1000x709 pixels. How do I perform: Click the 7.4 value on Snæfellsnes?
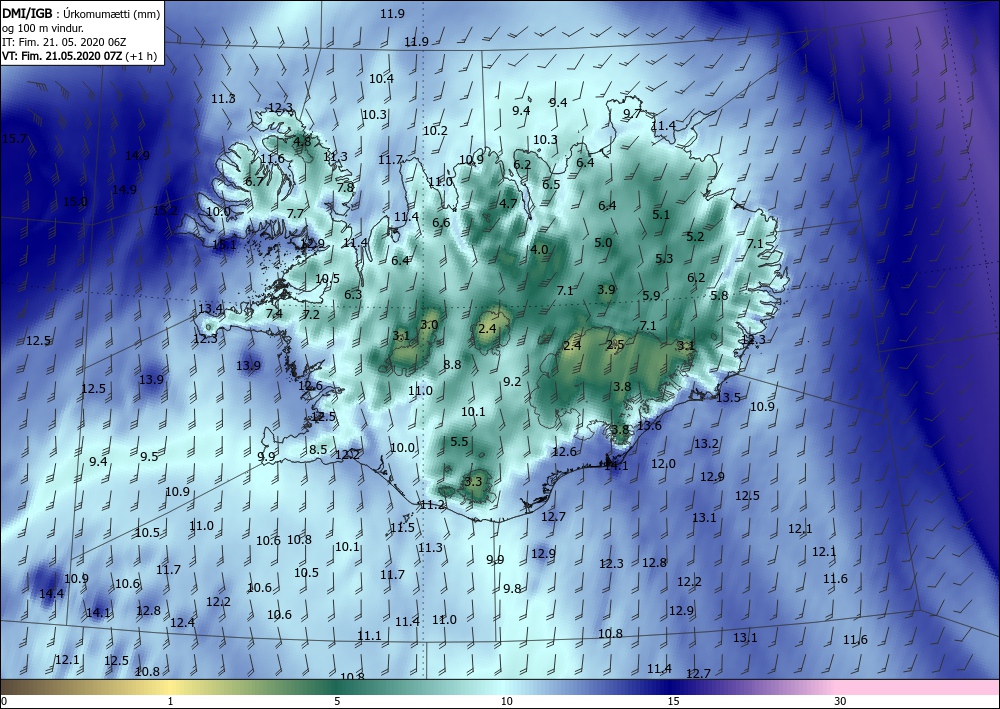274,313
